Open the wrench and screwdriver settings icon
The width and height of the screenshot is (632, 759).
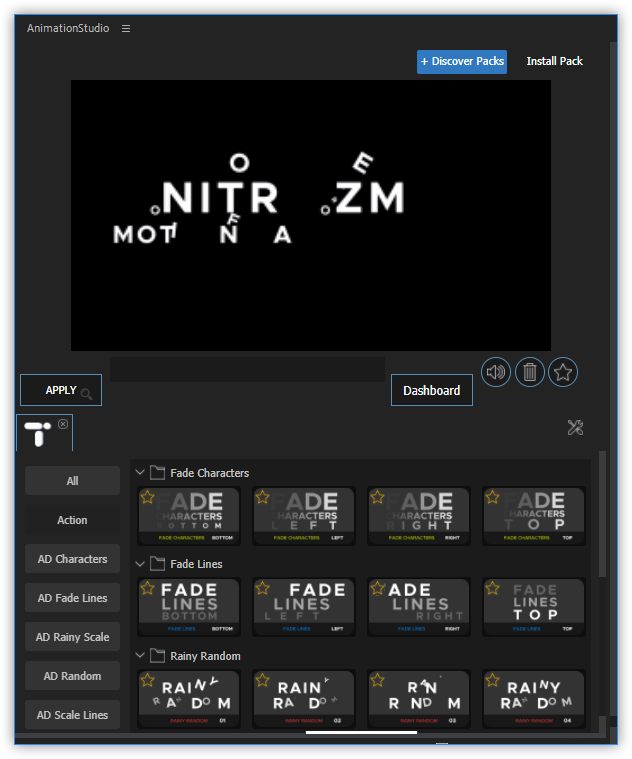click(x=575, y=427)
